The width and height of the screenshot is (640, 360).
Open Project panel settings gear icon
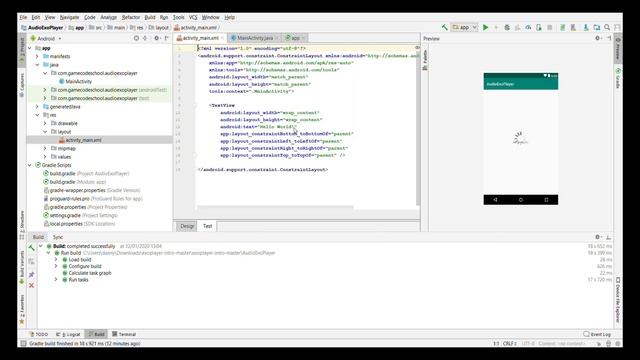(157, 38)
